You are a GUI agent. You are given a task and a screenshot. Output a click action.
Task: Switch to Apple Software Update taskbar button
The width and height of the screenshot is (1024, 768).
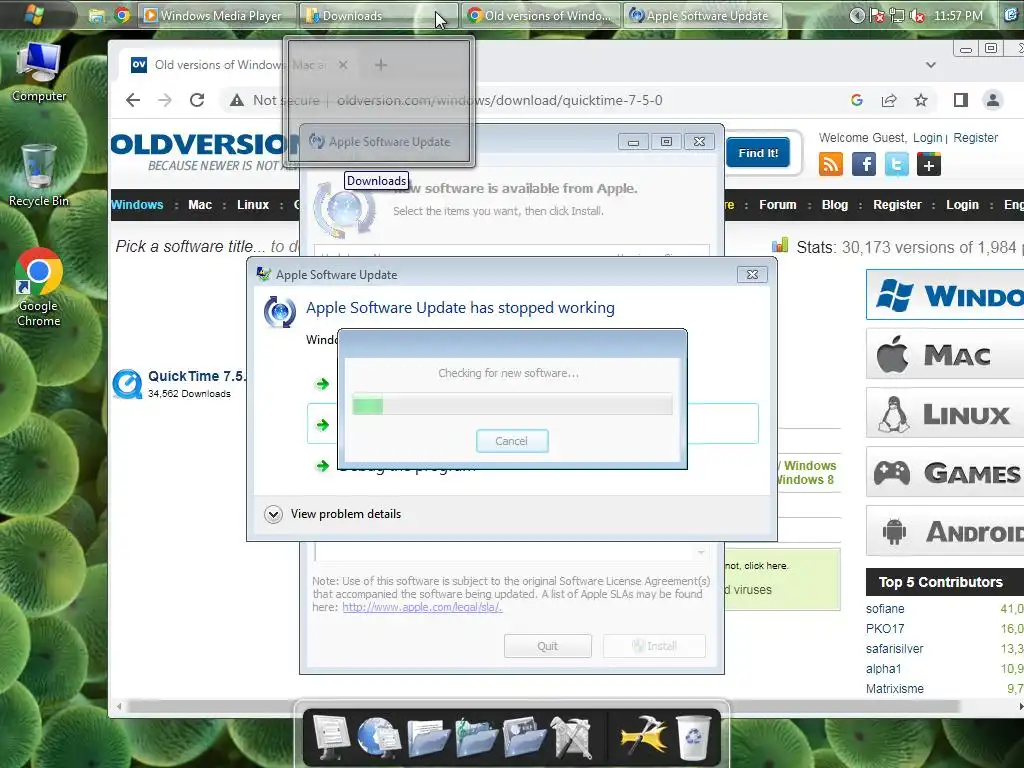pos(702,16)
